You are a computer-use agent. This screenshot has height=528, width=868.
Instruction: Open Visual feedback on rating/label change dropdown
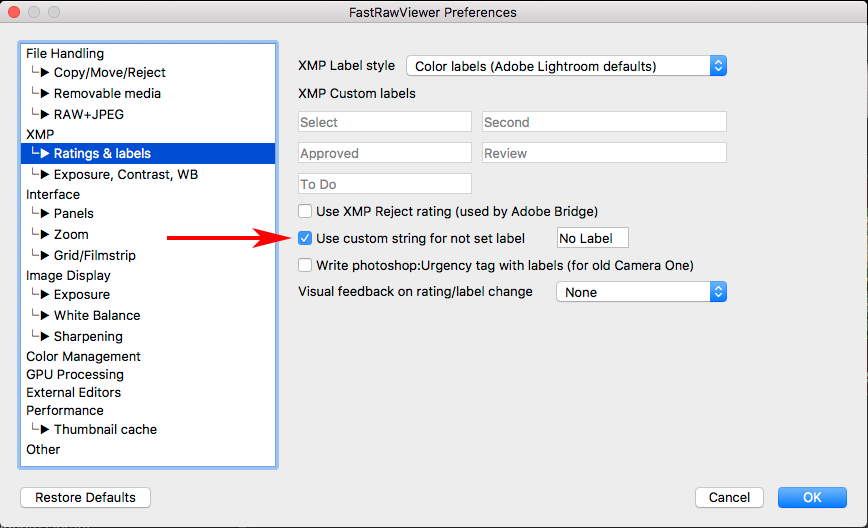[640, 292]
